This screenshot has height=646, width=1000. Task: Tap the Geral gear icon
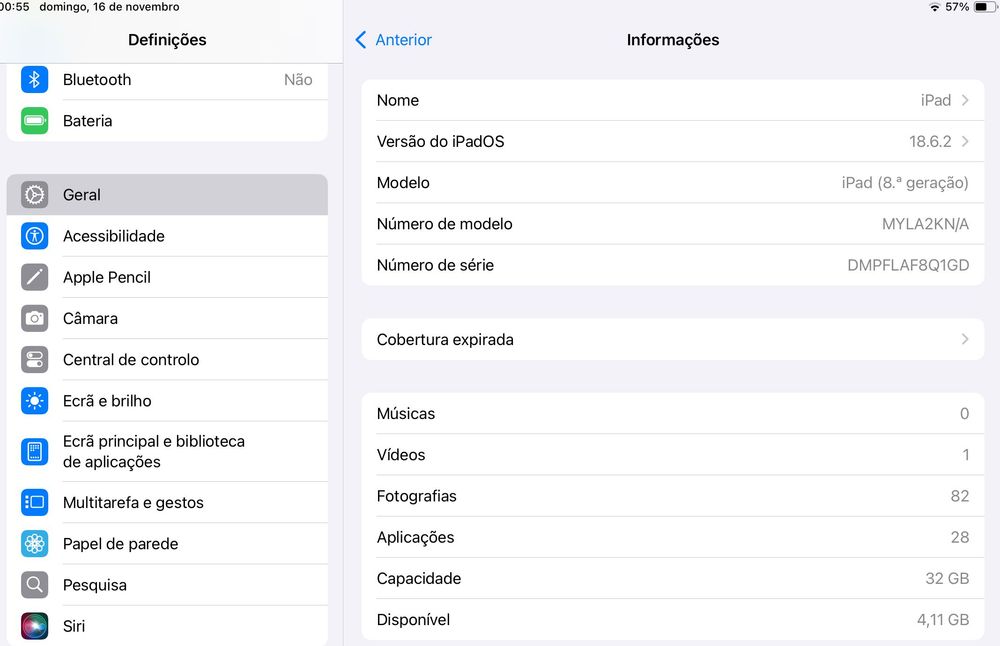pos(34,195)
